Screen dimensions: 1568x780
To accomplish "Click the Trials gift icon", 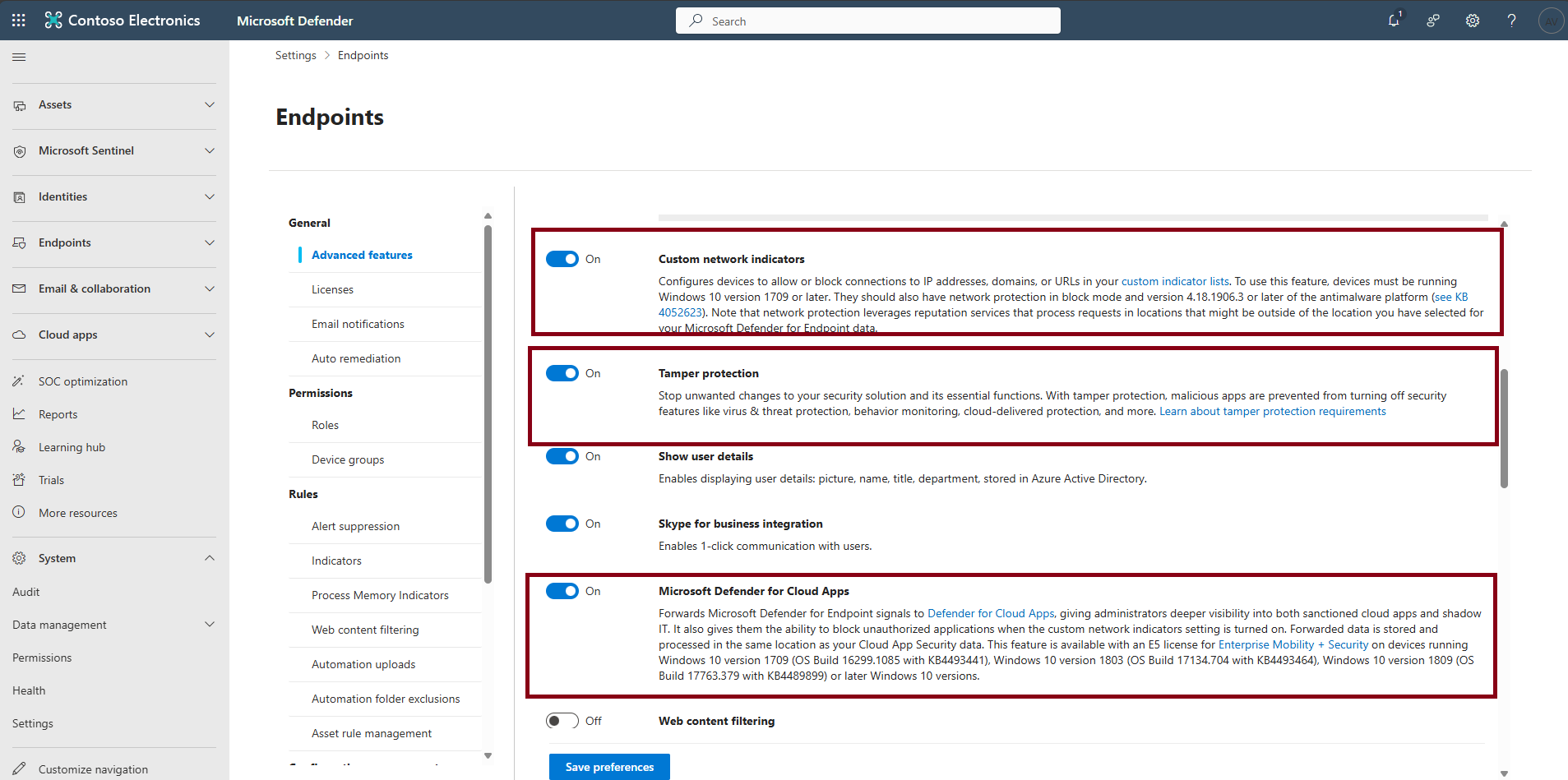I will [x=19, y=480].
